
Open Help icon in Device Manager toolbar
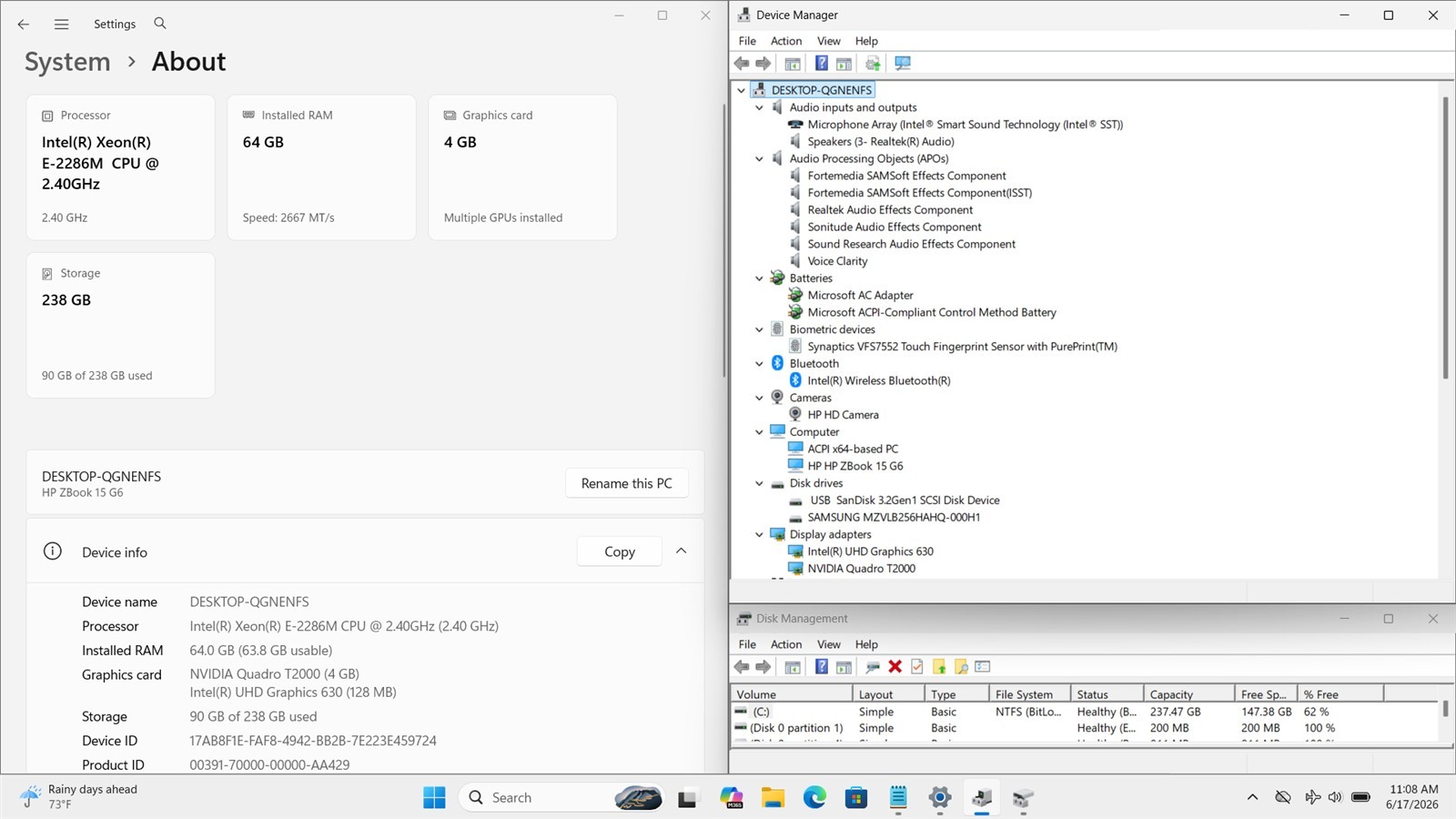click(821, 64)
